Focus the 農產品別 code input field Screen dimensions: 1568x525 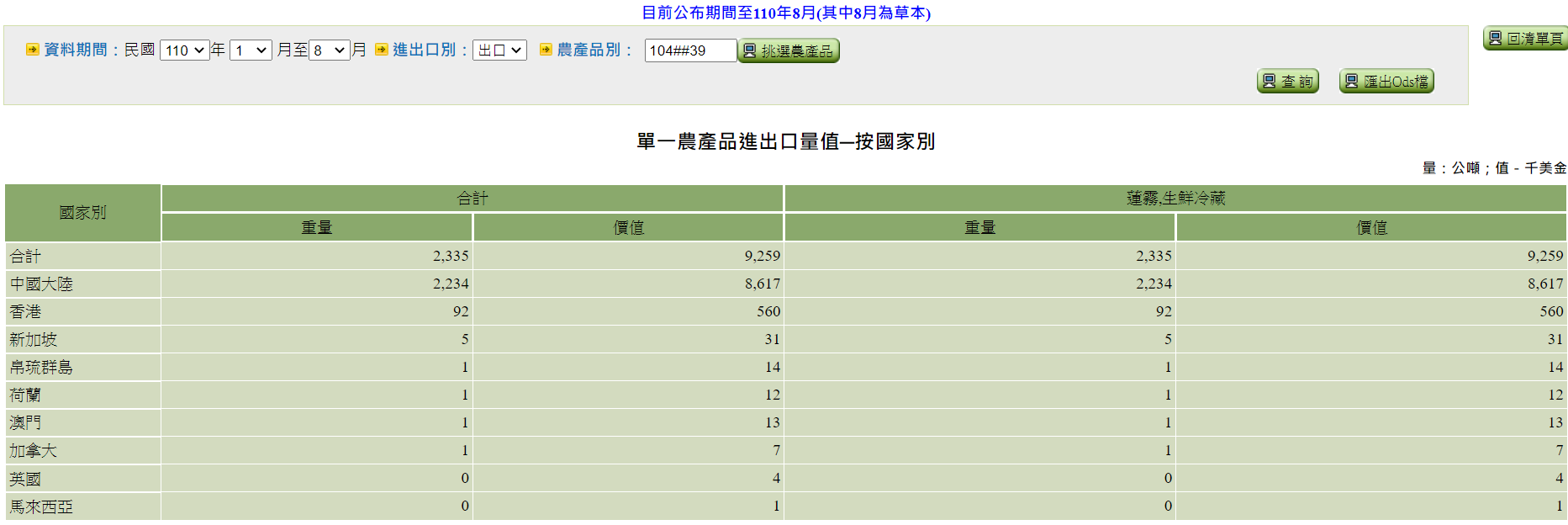coord(689,50)
